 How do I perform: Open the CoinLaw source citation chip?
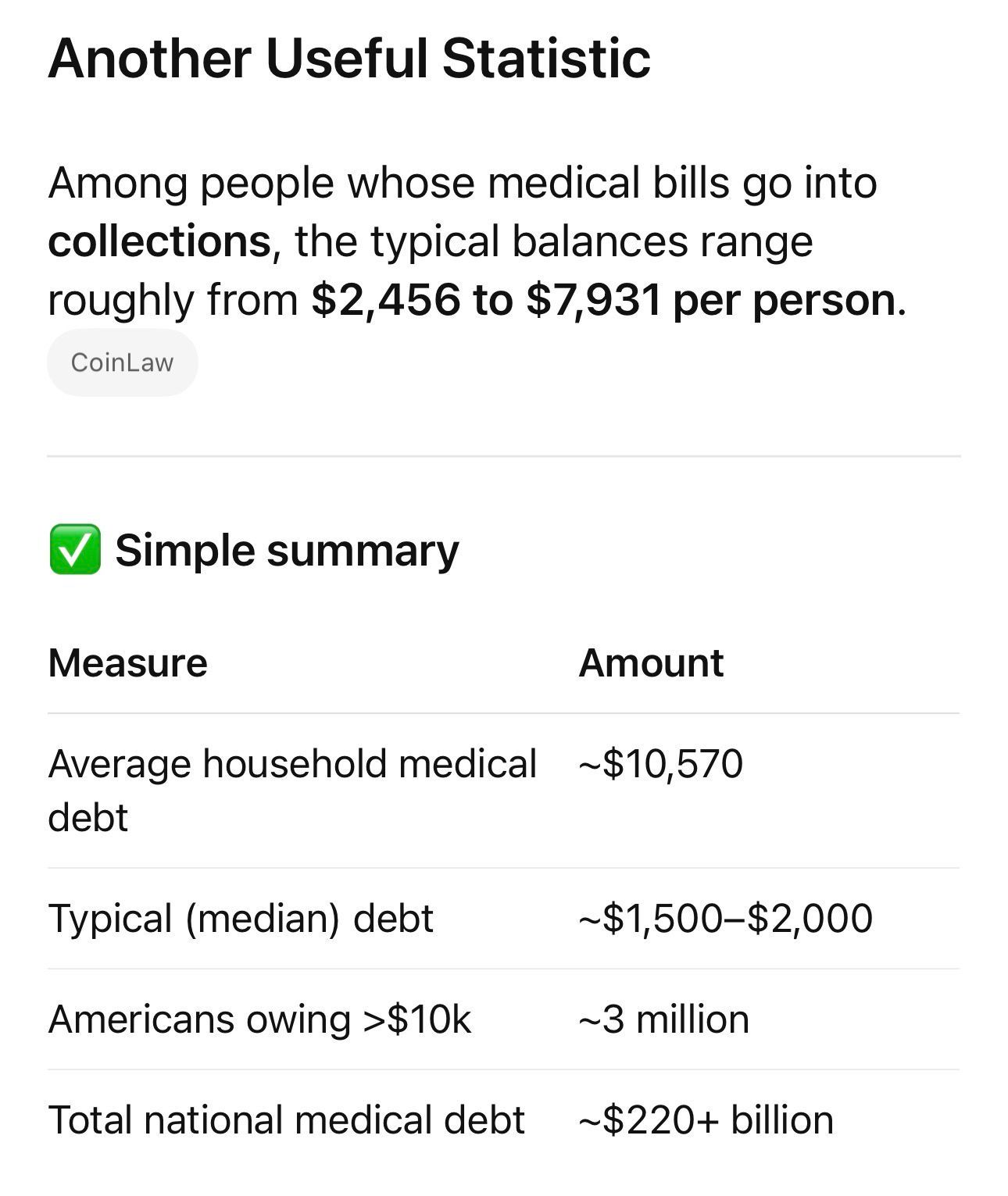coord(122,362)
